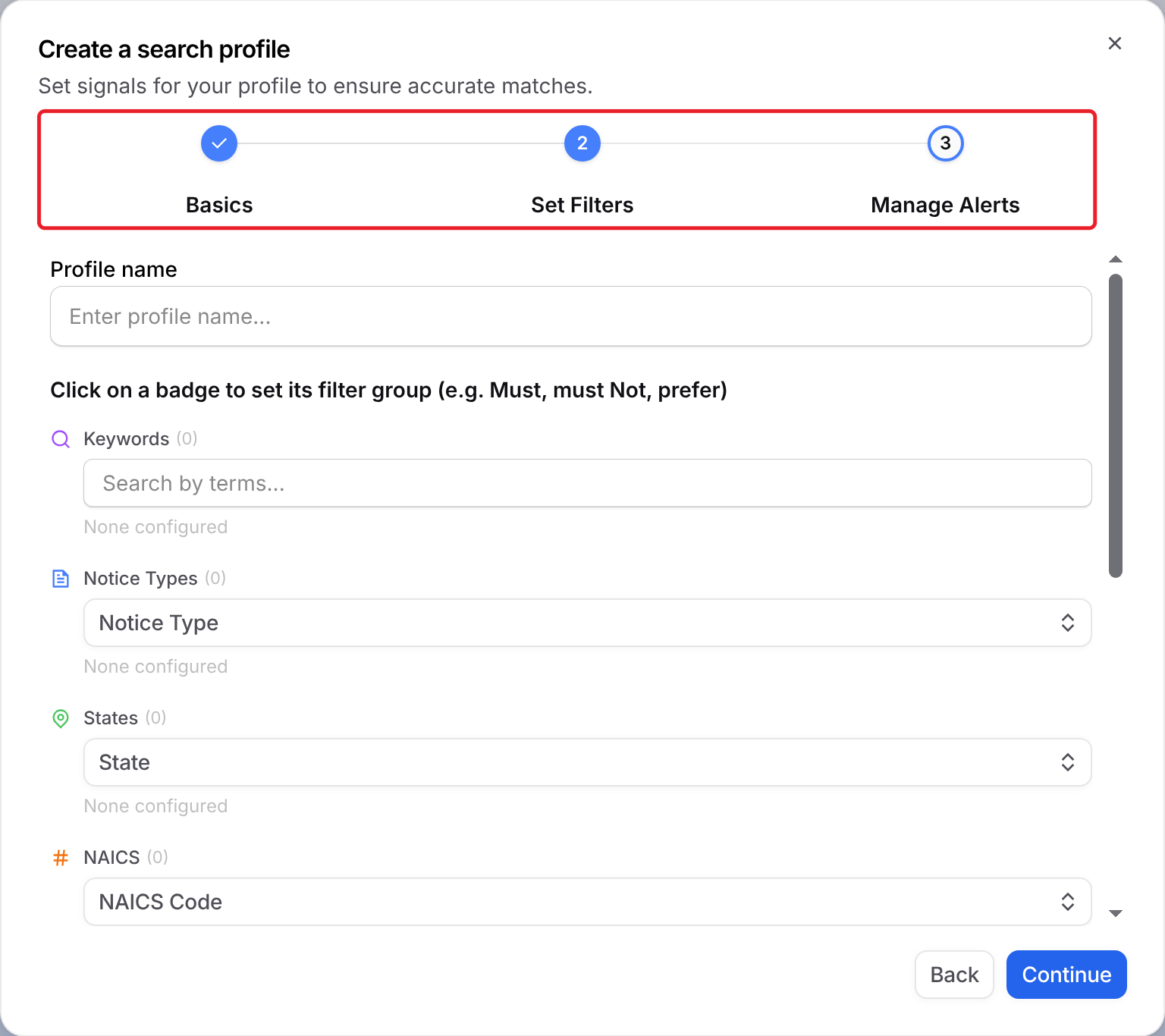Switch to the Set Filters step label
Image resolution: width=1165 pixels, height=1036 pixels.
tap(582, 205)
